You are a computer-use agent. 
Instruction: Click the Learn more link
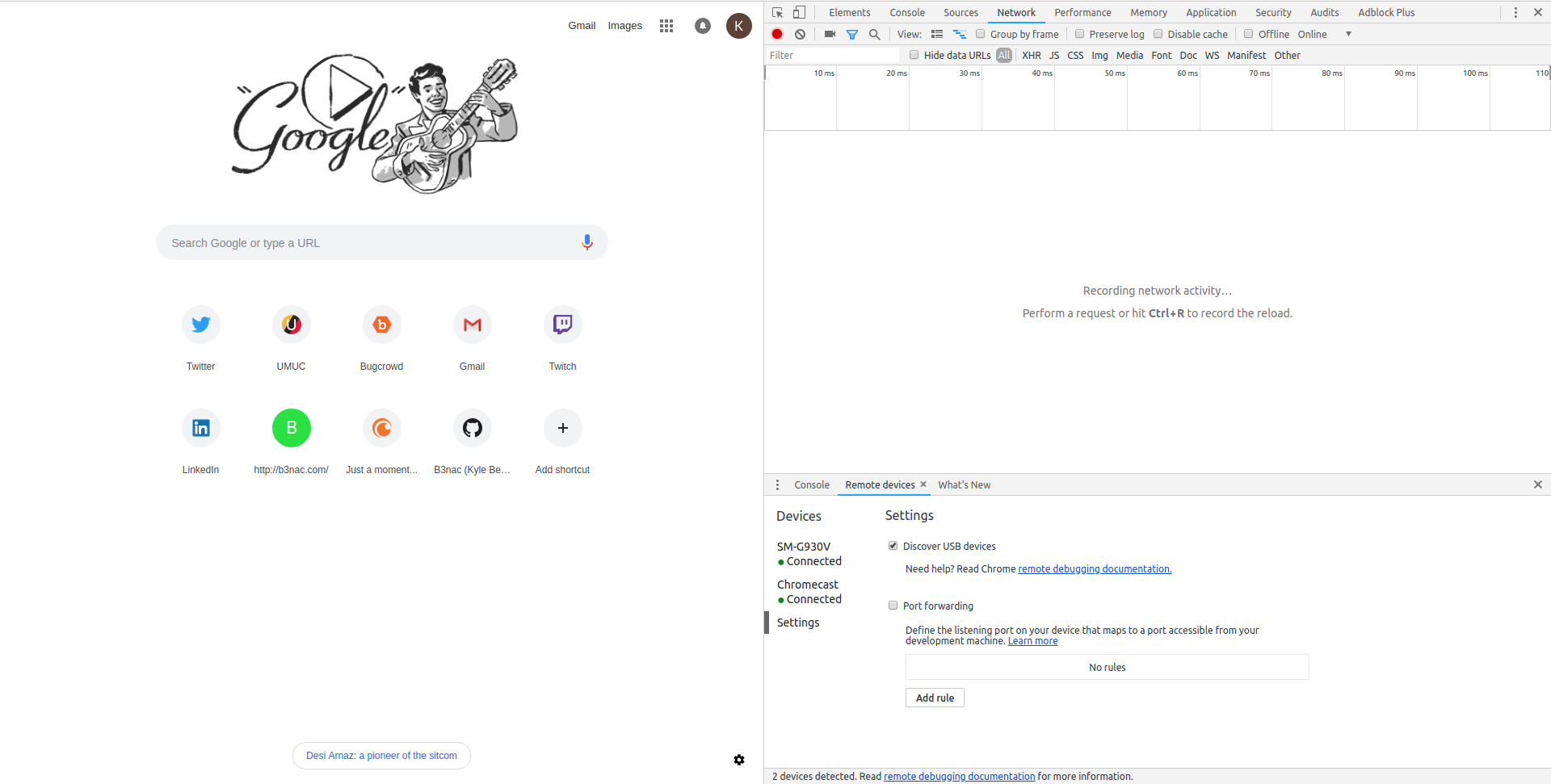click(1032, 641)
